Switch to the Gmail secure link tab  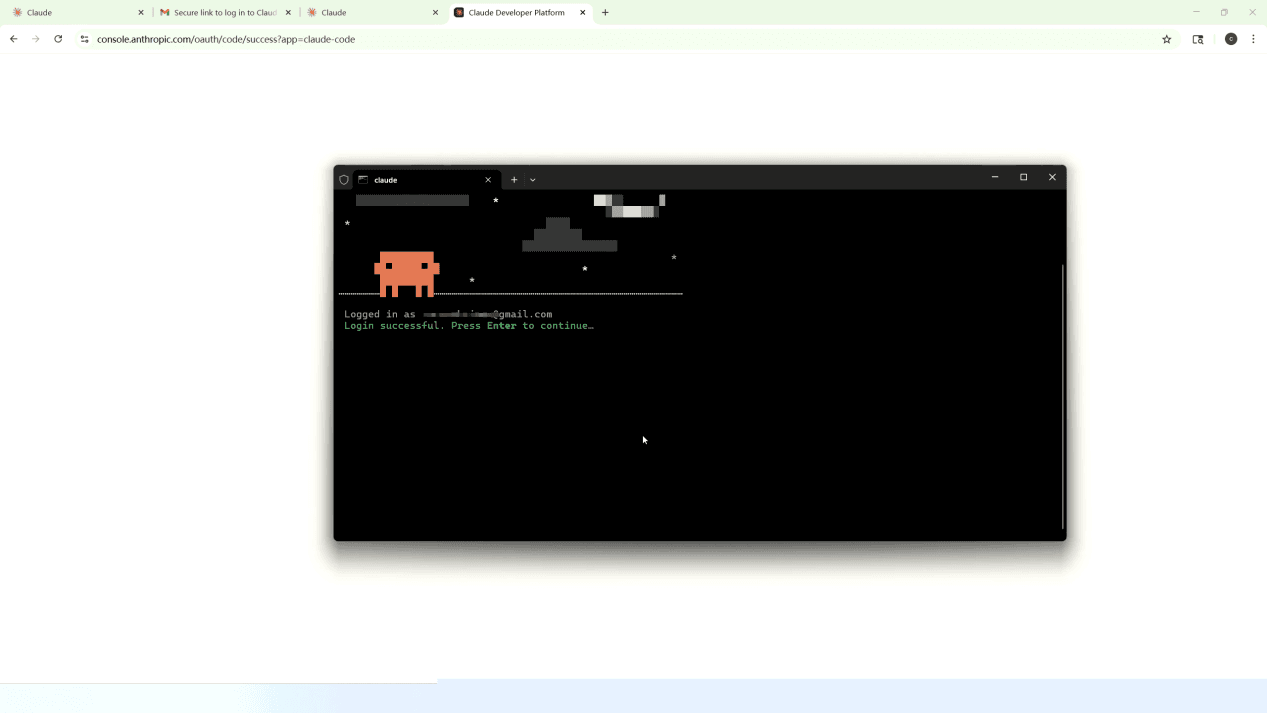[222, 13]
